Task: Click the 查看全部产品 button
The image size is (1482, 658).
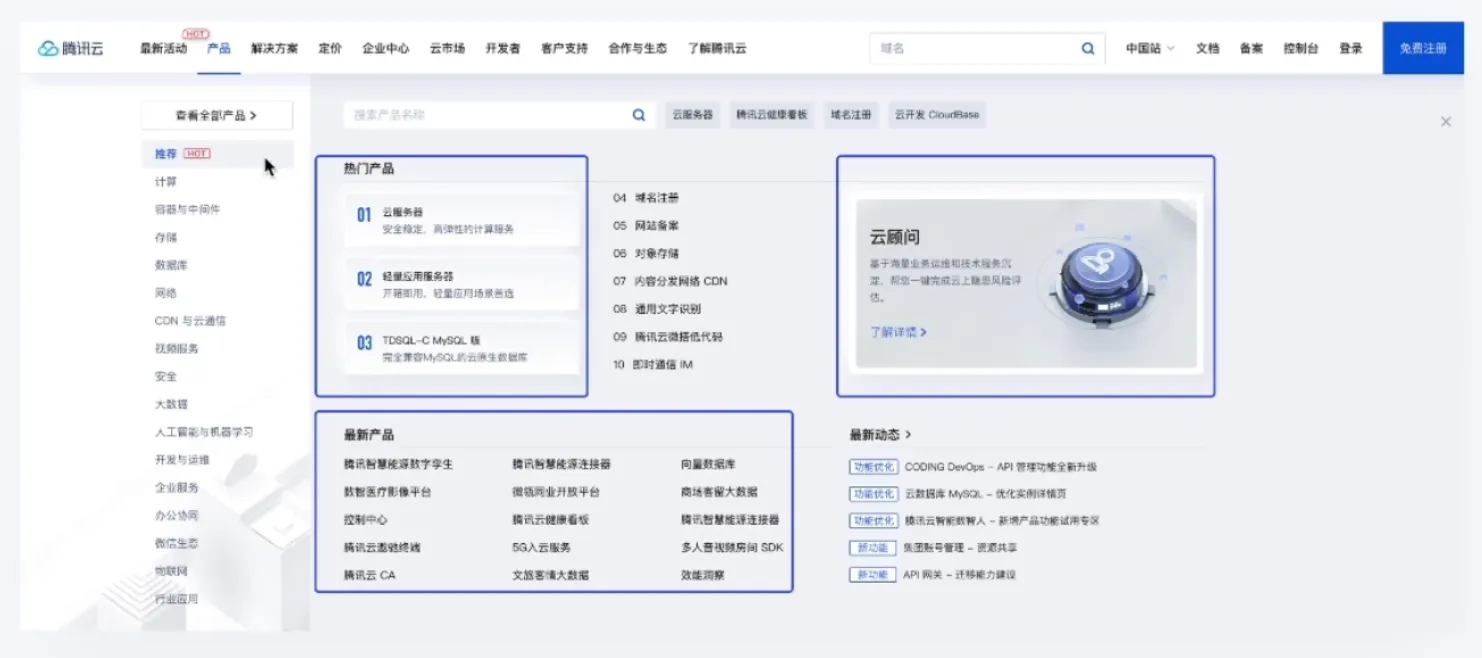Action: click(x=217, y=115)
